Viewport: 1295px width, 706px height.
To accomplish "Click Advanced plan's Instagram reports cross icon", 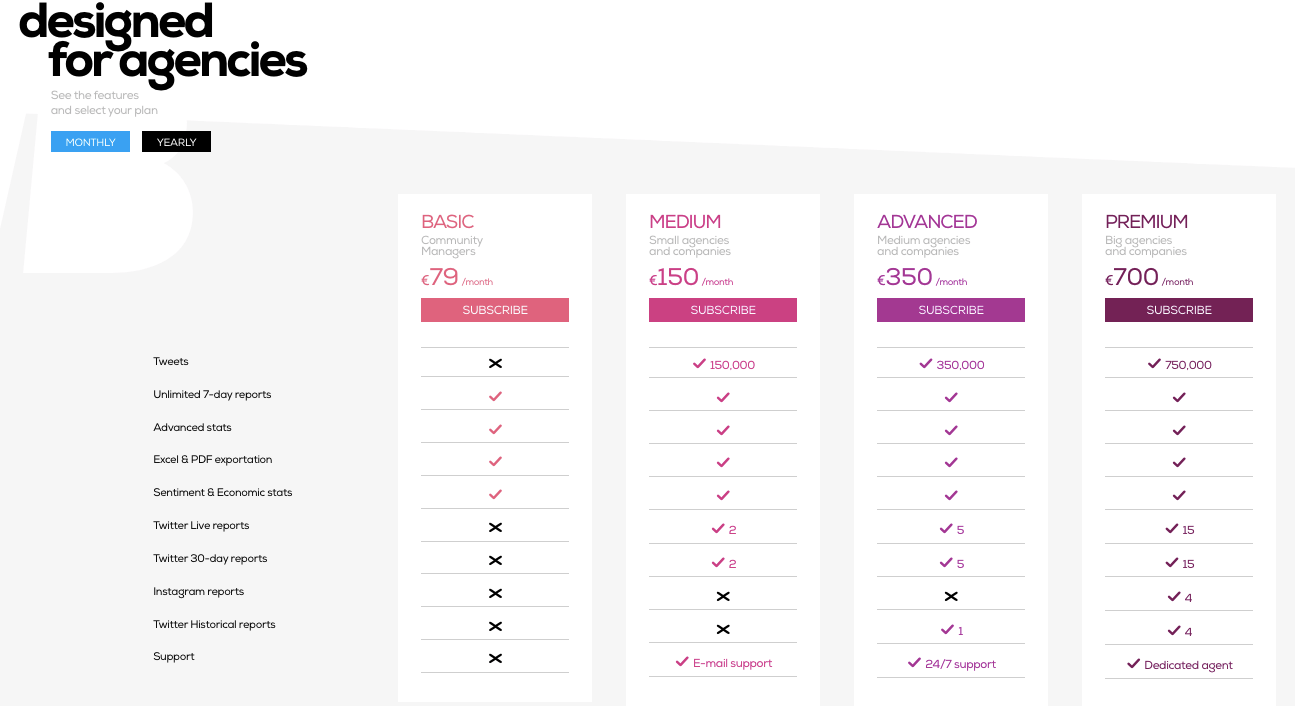I will tap(951, 596).
